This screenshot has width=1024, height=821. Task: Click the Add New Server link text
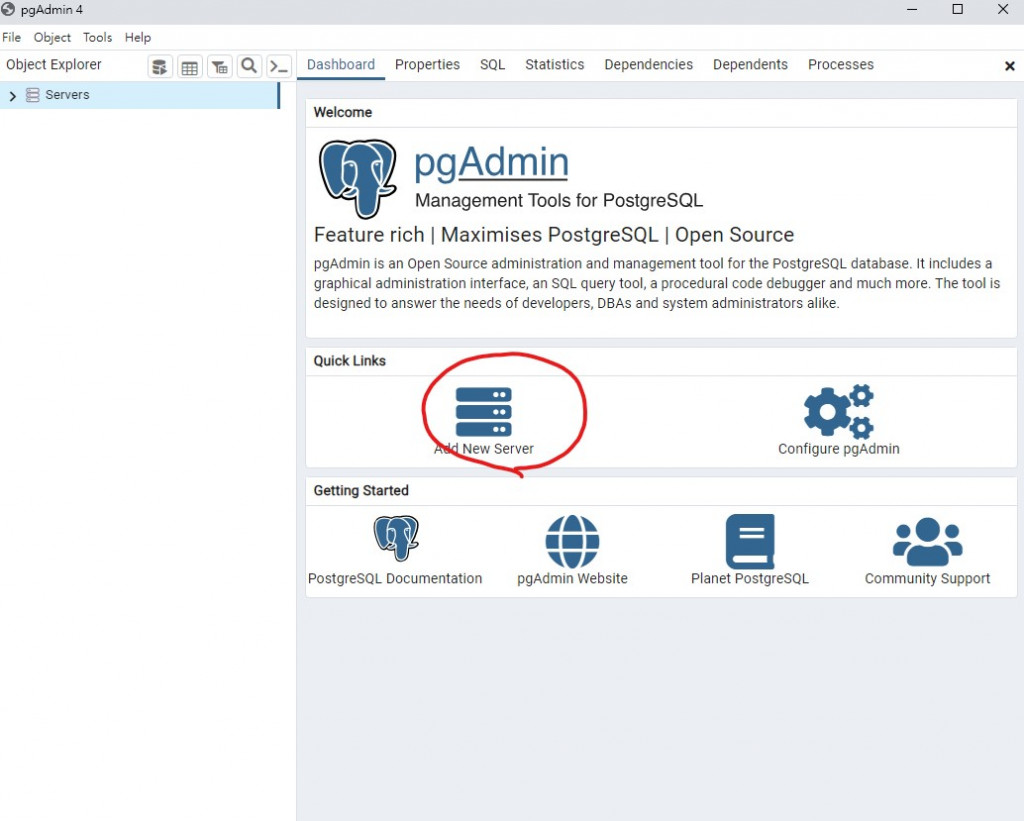(484, 449)
